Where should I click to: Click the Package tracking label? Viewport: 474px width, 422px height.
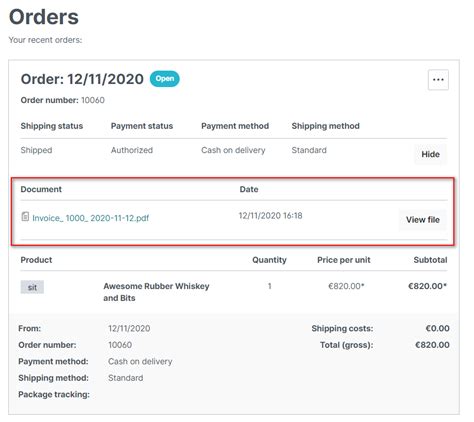54,395
